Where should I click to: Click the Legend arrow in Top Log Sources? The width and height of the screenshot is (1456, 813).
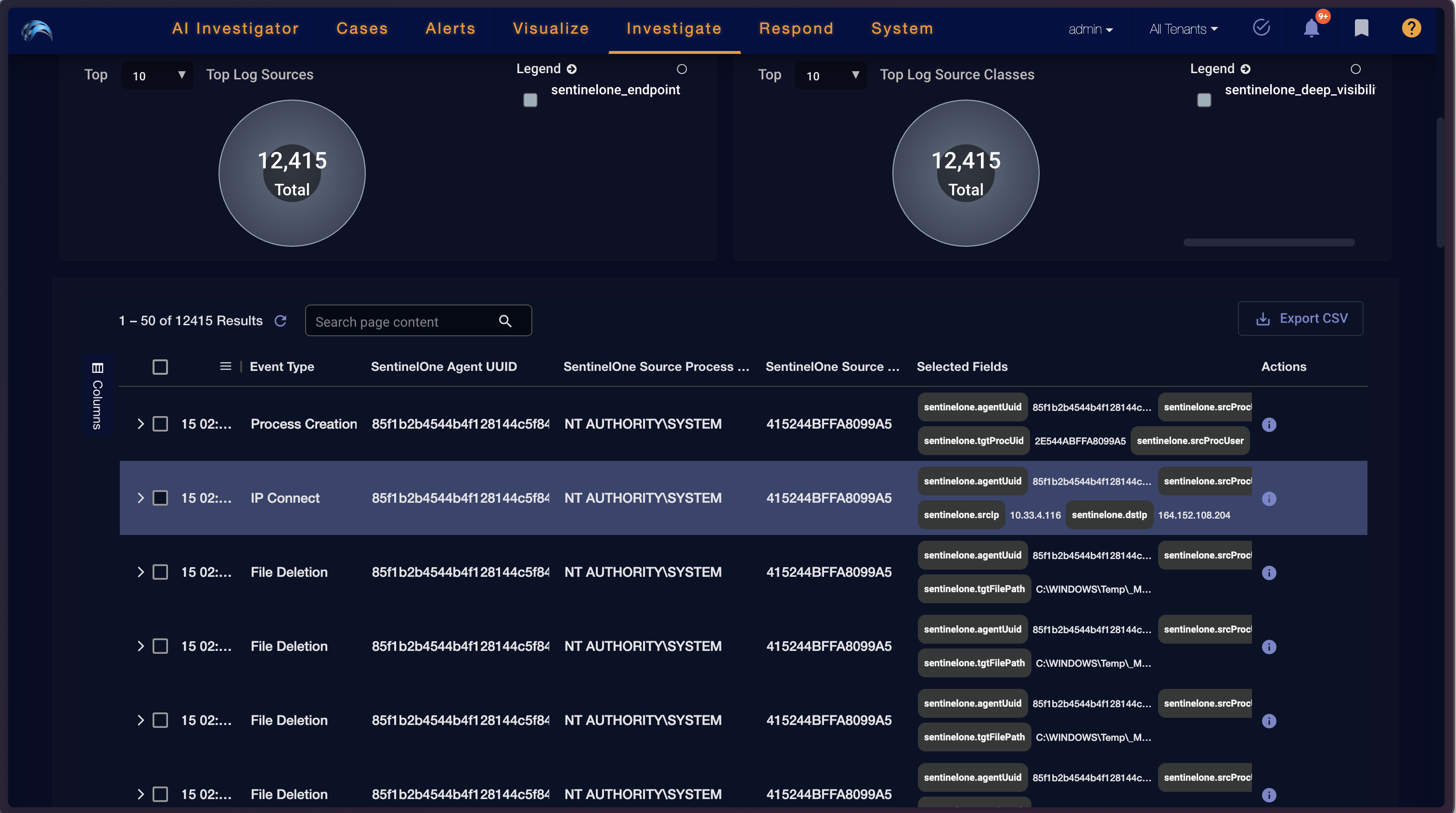tap(572, 69)
